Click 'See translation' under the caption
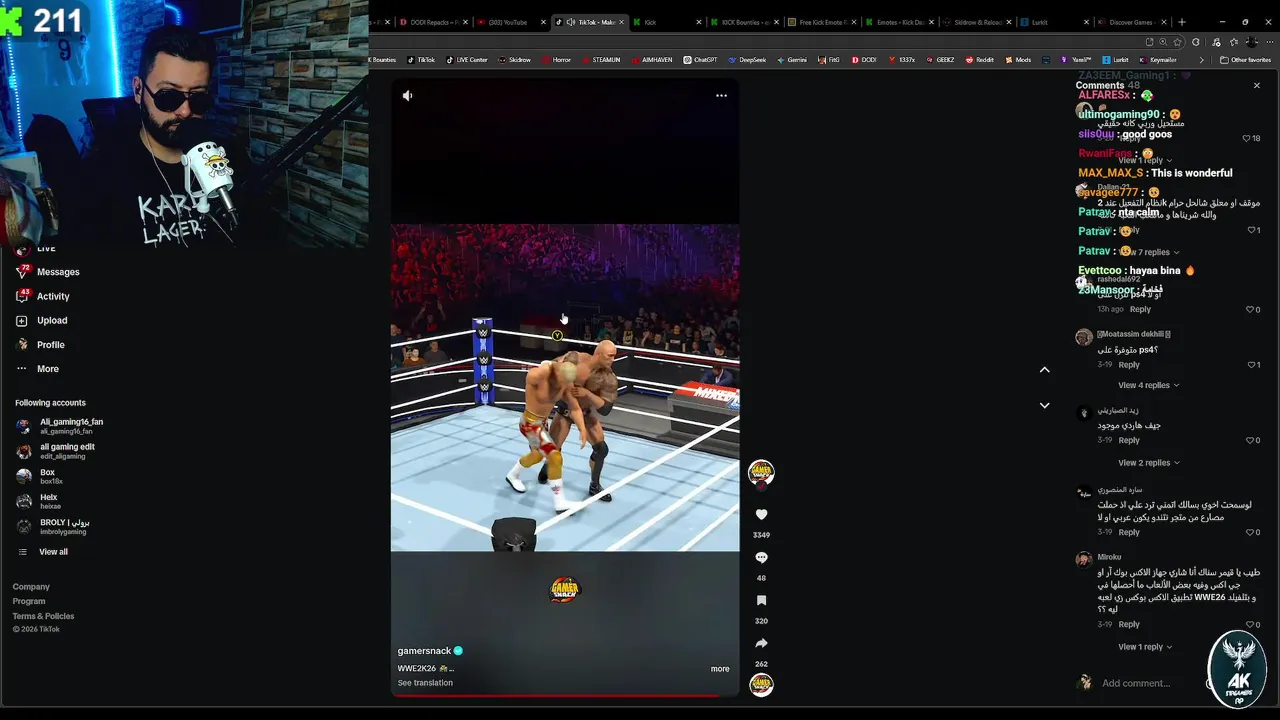This screenshot has height=720, width=1280. 425,683
